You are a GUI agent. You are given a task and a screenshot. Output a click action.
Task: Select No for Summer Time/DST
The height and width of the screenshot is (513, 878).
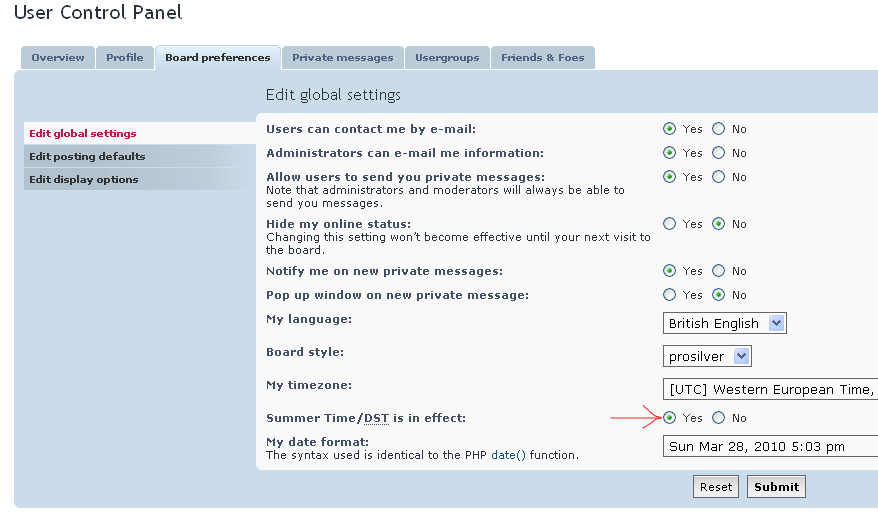(x=719, y=418)
